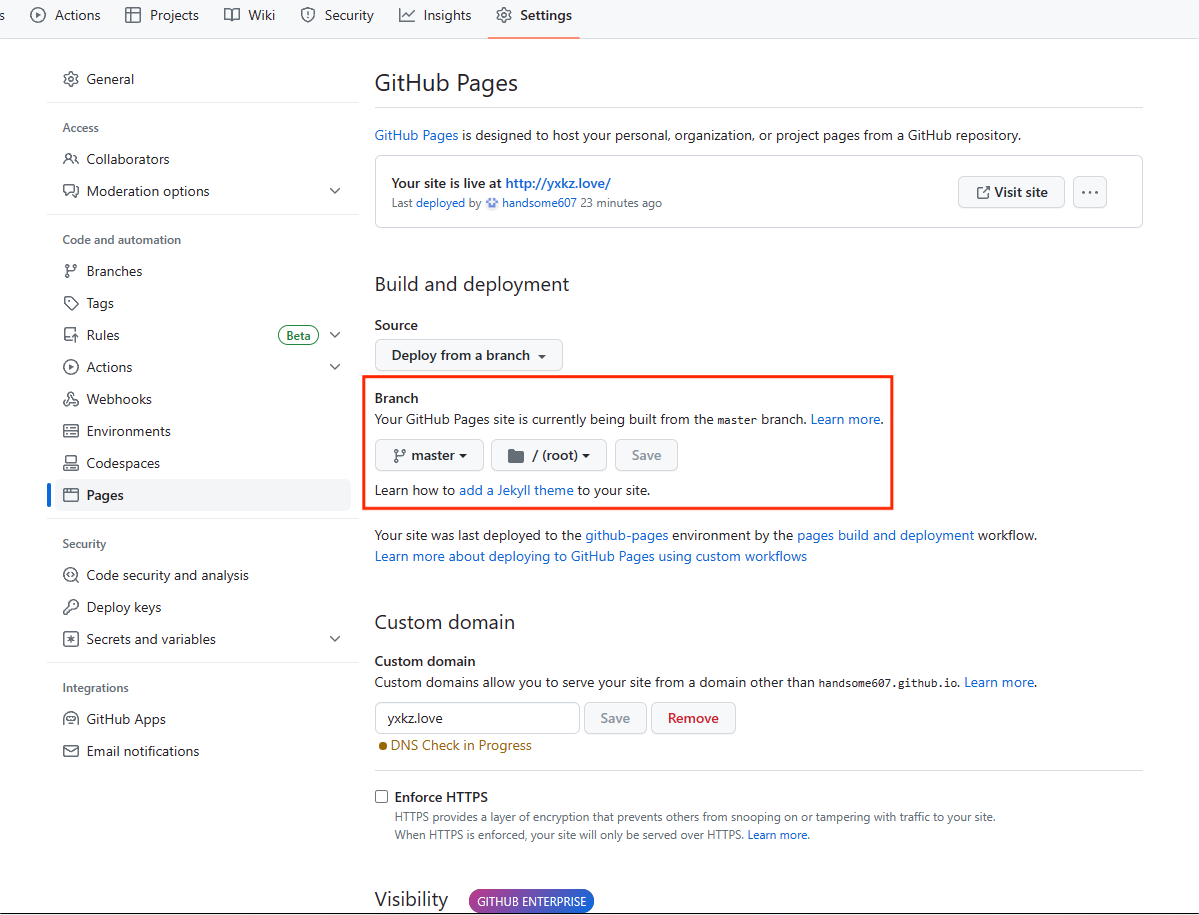This screenshot has height=915, width=1199.
Task: Expand the Secrets and variables section
Action: point(335,639)
